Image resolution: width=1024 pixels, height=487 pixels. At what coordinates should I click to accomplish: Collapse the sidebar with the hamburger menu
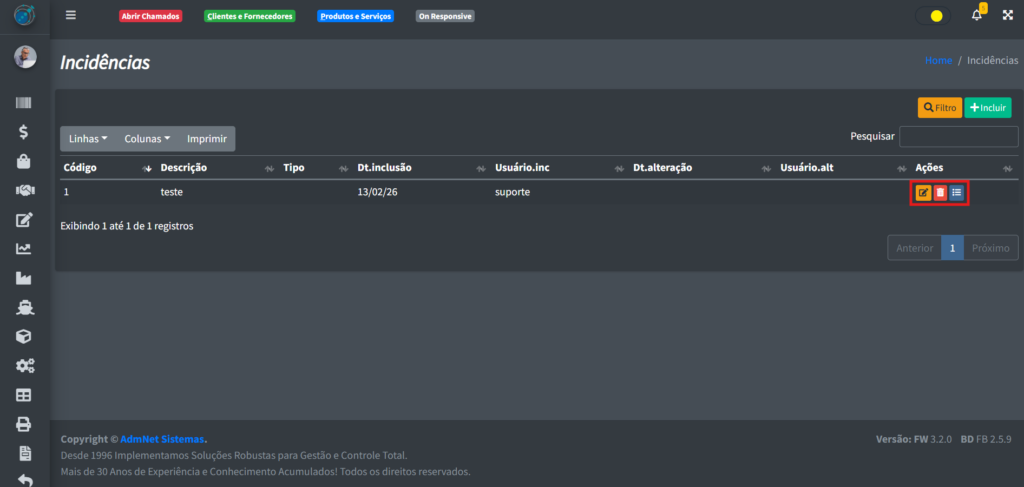tap(70, 16)
